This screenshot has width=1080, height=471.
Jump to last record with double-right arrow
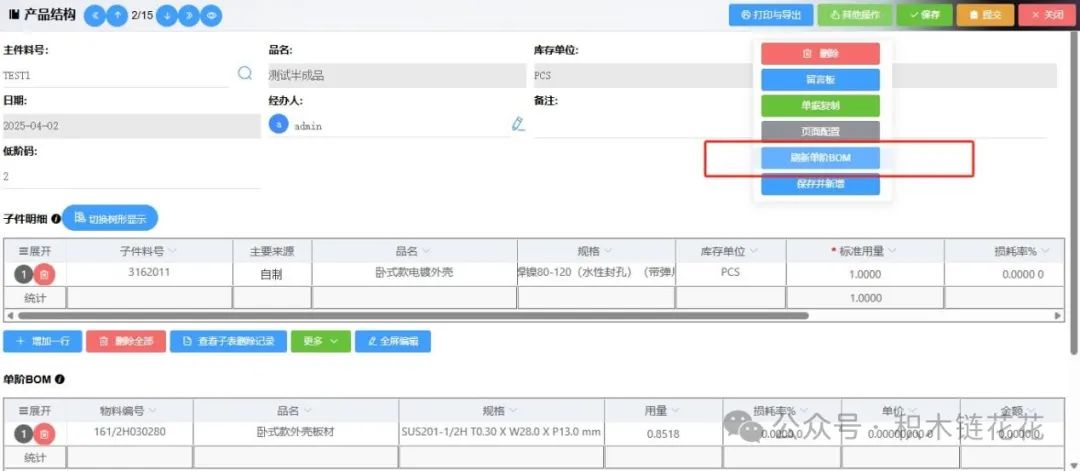click(189, 15)
